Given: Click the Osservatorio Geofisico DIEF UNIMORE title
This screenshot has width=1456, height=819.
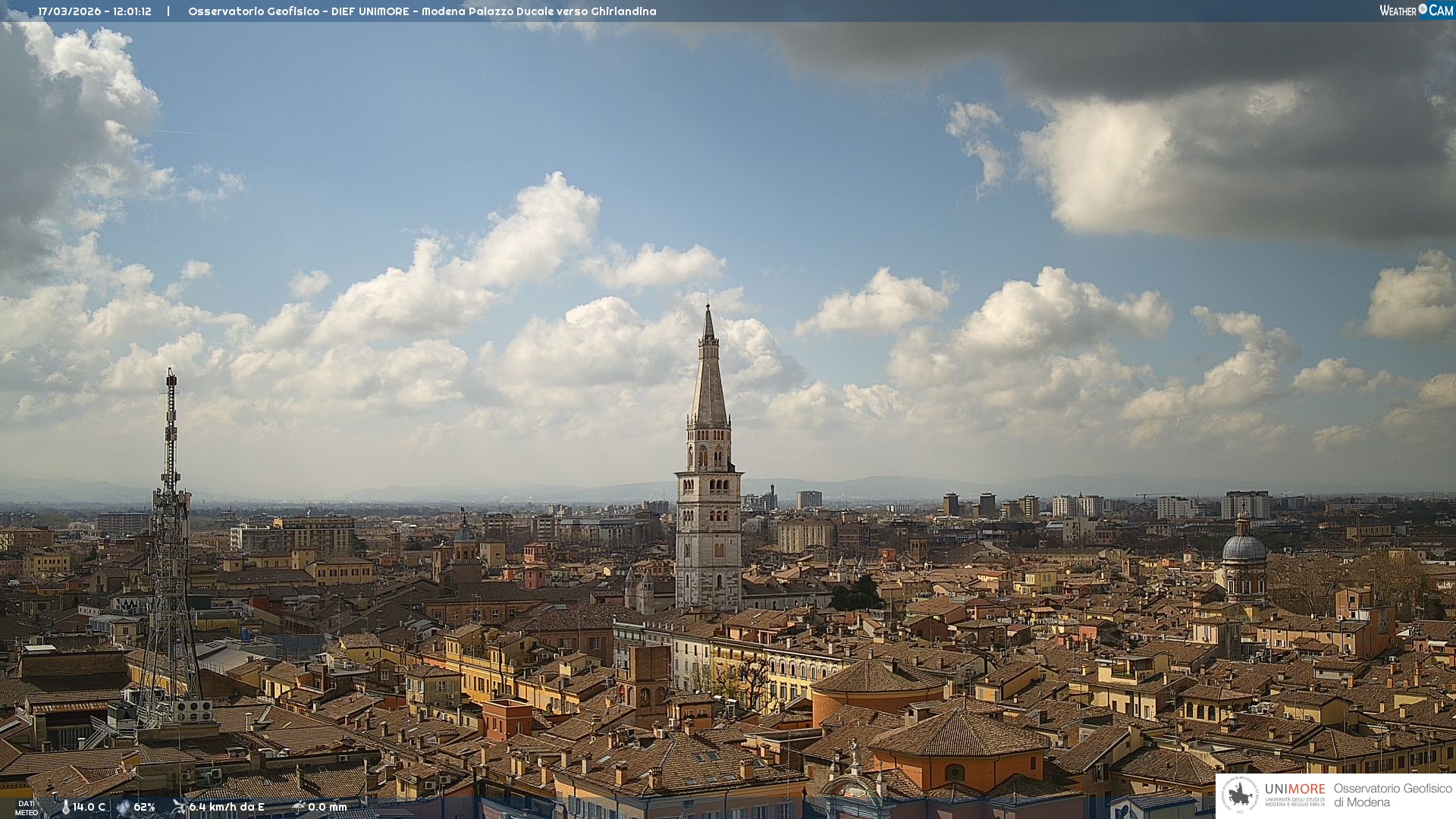Looking at the screenshot, I should [298, 11].
